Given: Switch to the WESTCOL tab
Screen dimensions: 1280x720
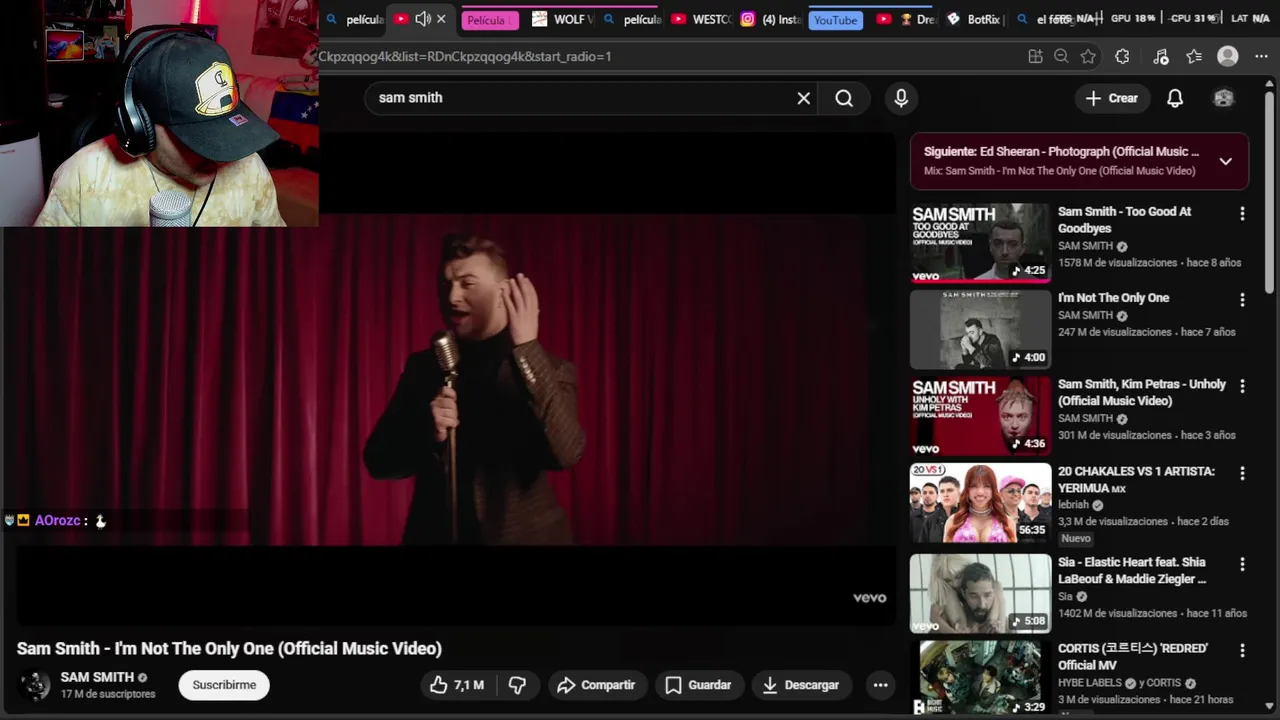Looking at the screenshot, I should click(x=701, y=19).
